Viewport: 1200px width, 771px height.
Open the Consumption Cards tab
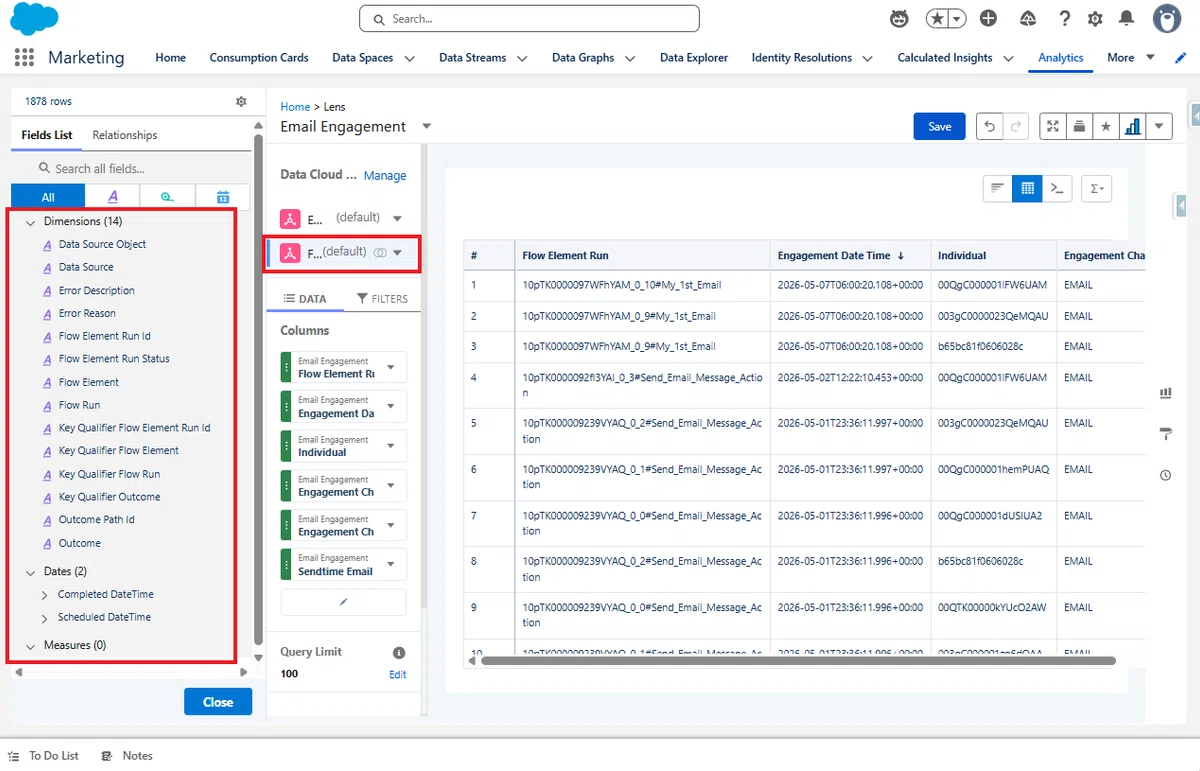(259, 58)
